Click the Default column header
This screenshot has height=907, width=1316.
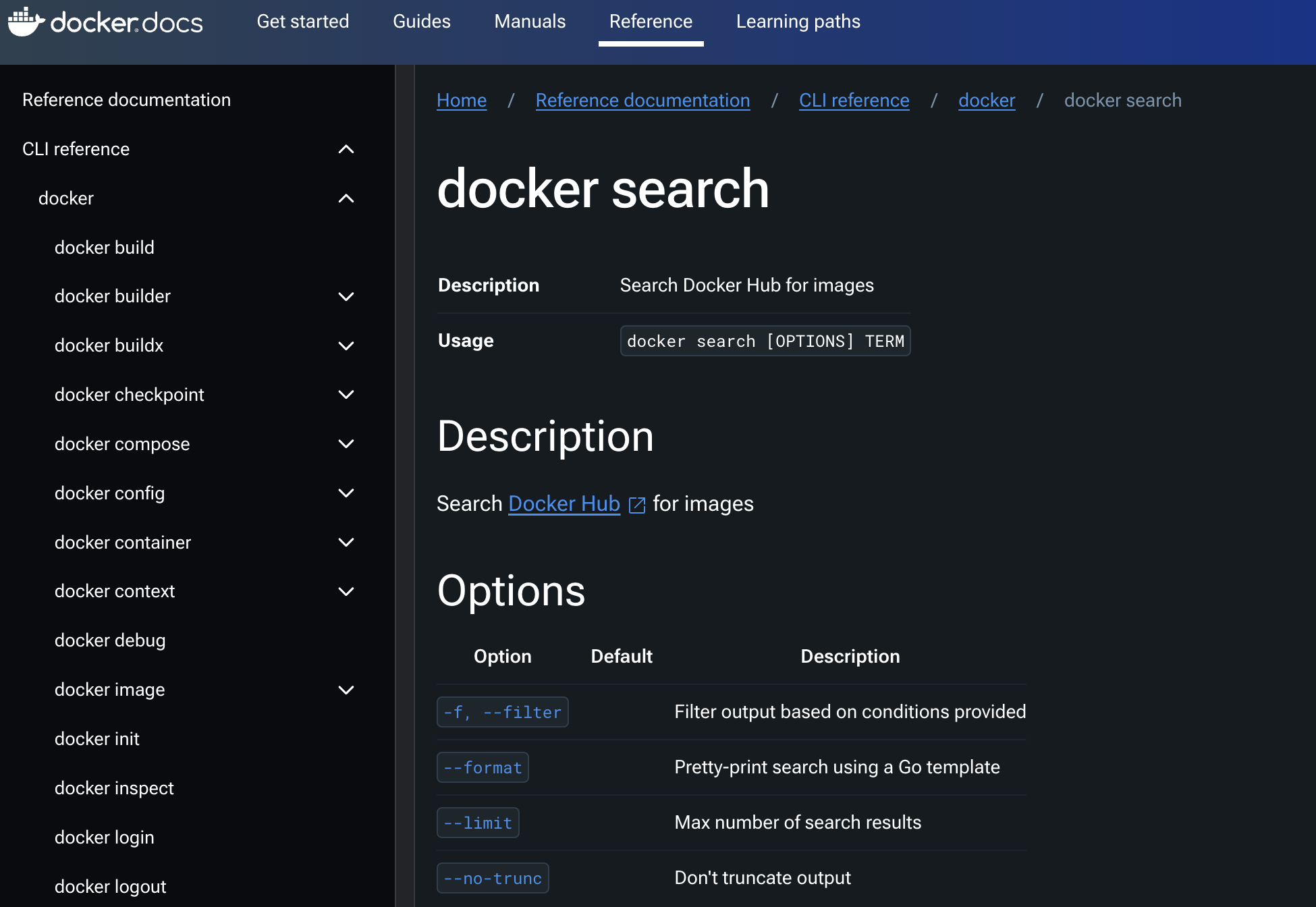[622, 657]
